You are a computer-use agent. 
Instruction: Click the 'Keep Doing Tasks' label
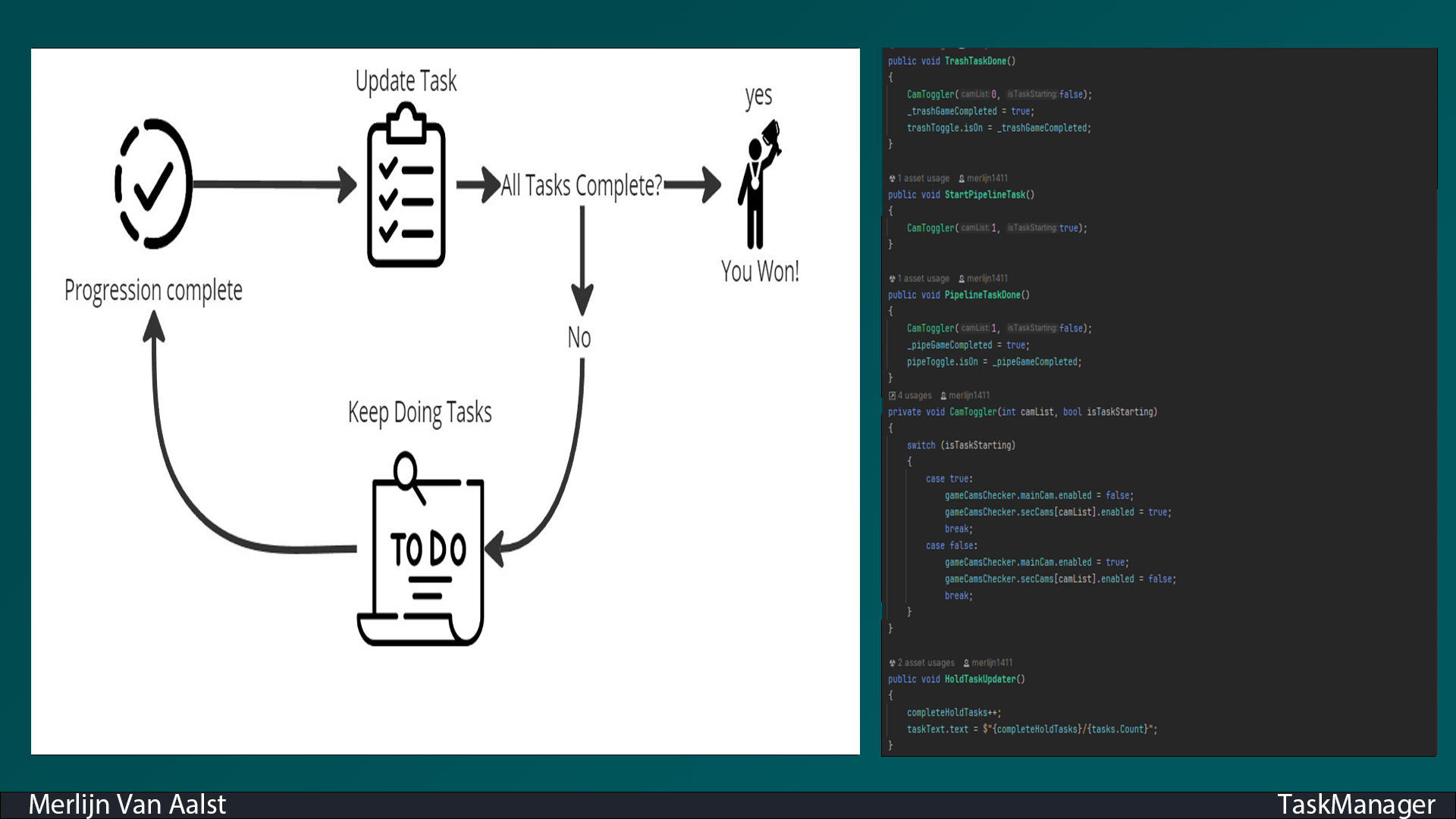[419, 413]
